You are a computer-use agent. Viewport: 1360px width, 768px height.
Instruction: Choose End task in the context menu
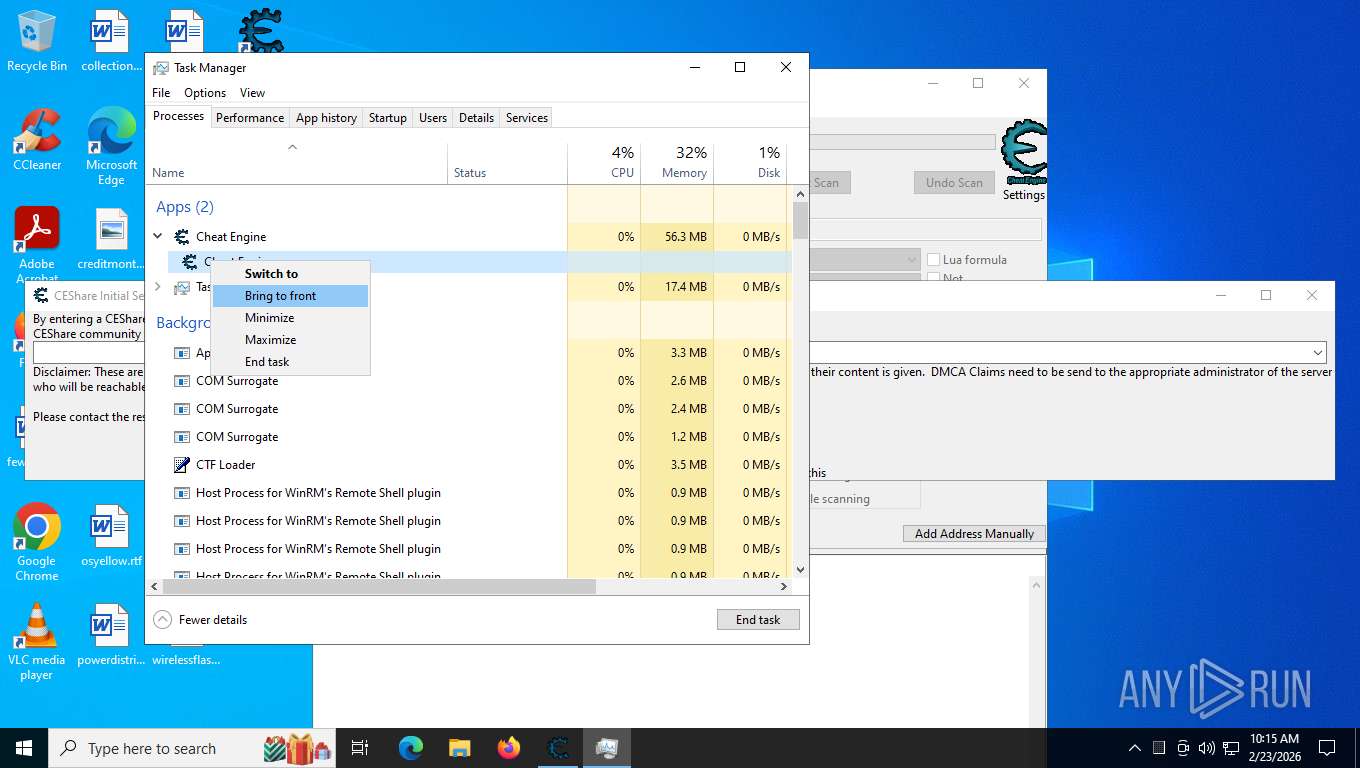pos(290,362)
